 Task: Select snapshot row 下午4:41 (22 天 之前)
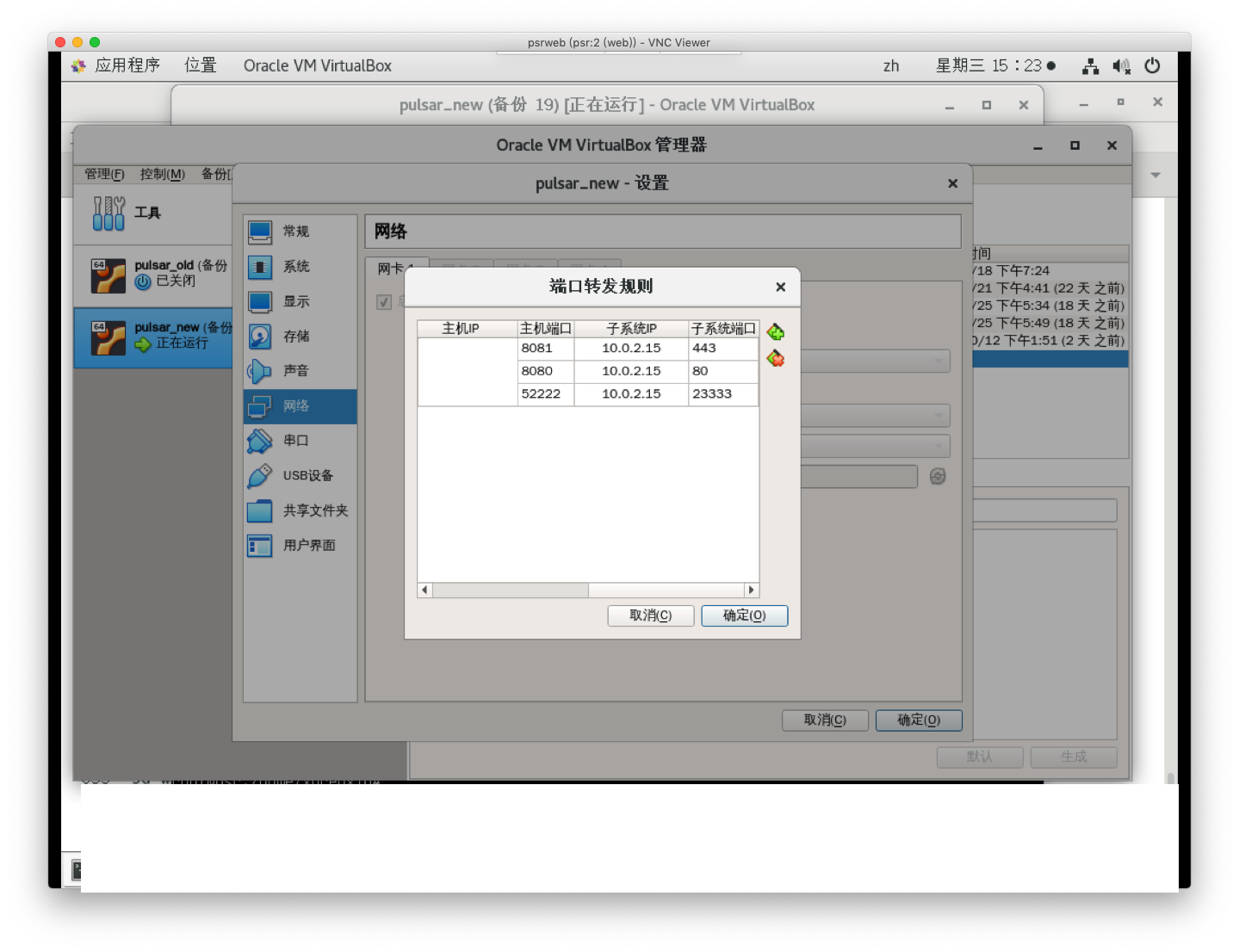coord(1050,288)
